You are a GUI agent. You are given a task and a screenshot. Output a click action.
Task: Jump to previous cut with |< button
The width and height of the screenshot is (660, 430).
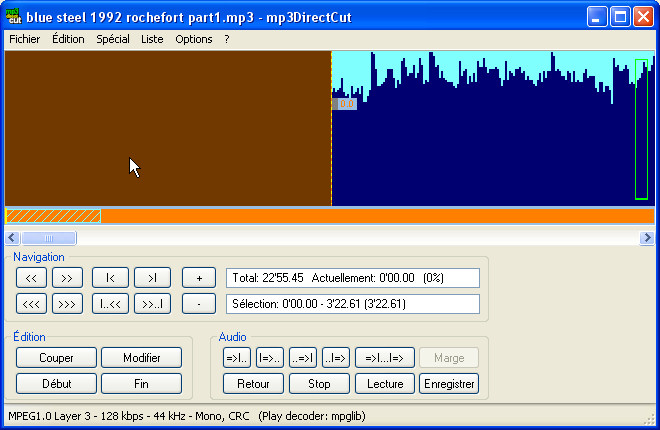(x=110, y=278)
